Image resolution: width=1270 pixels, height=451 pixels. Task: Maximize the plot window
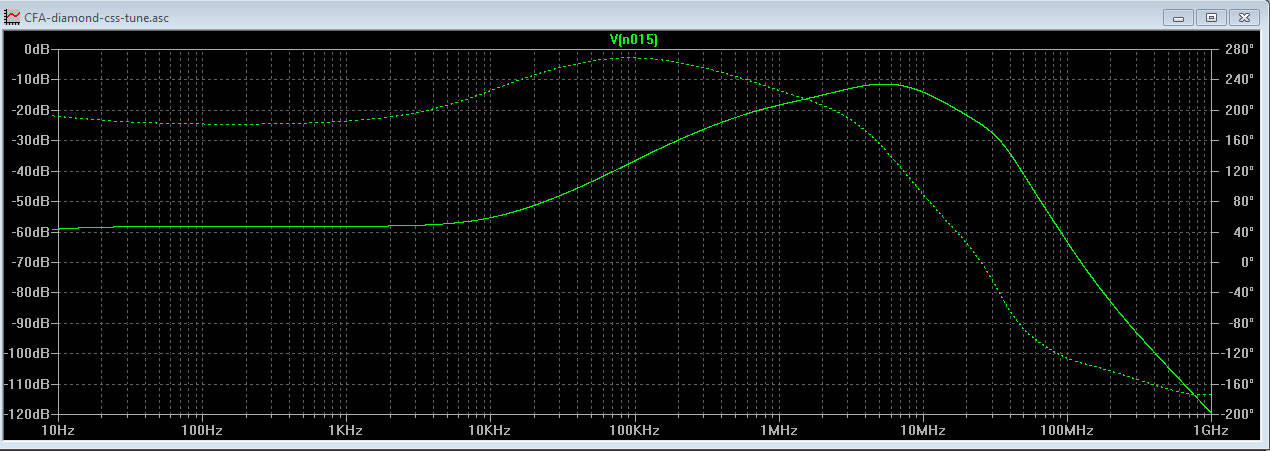(1210, 17)
